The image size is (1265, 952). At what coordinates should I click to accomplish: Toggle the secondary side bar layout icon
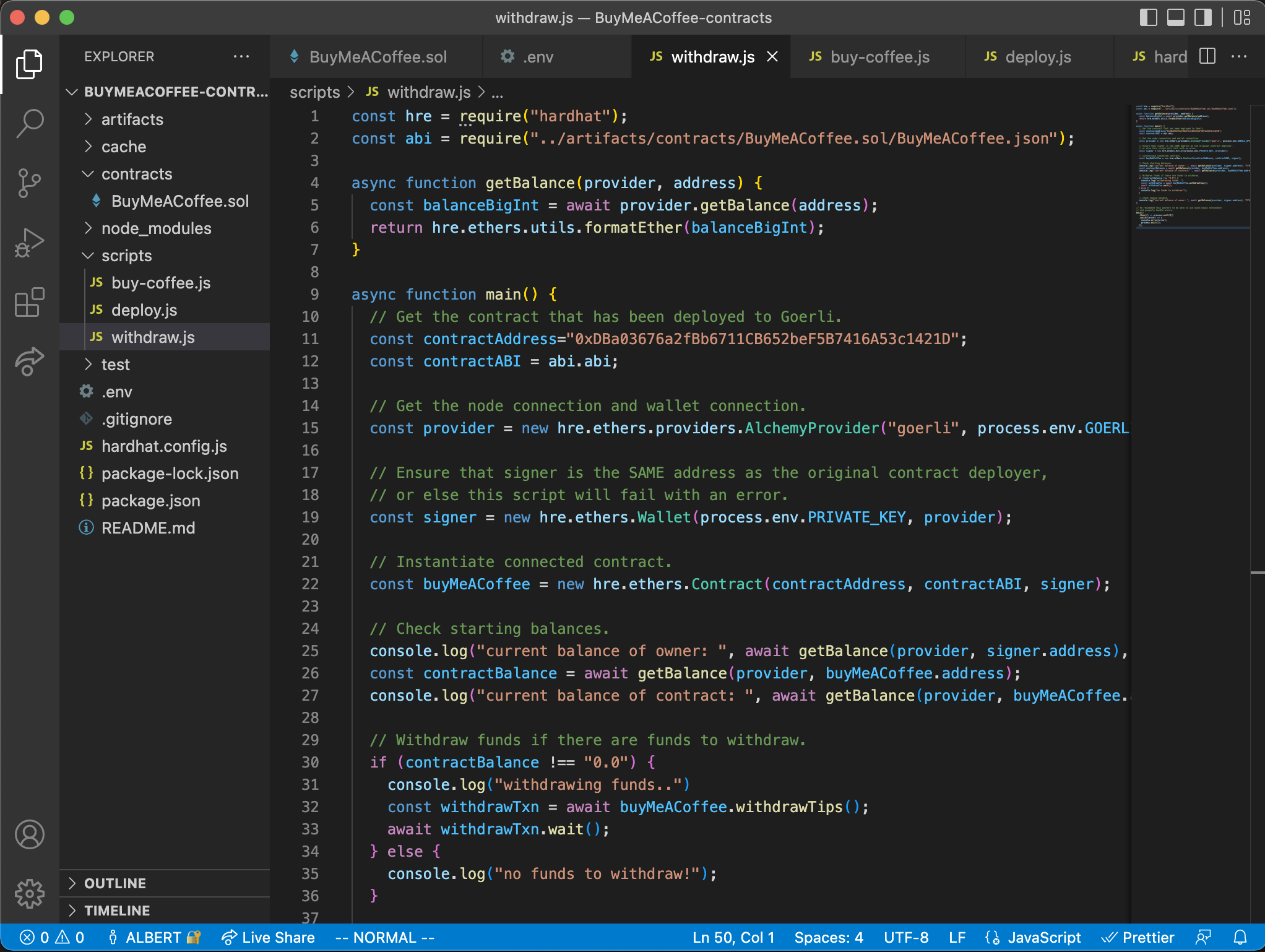pos(1202,17)
